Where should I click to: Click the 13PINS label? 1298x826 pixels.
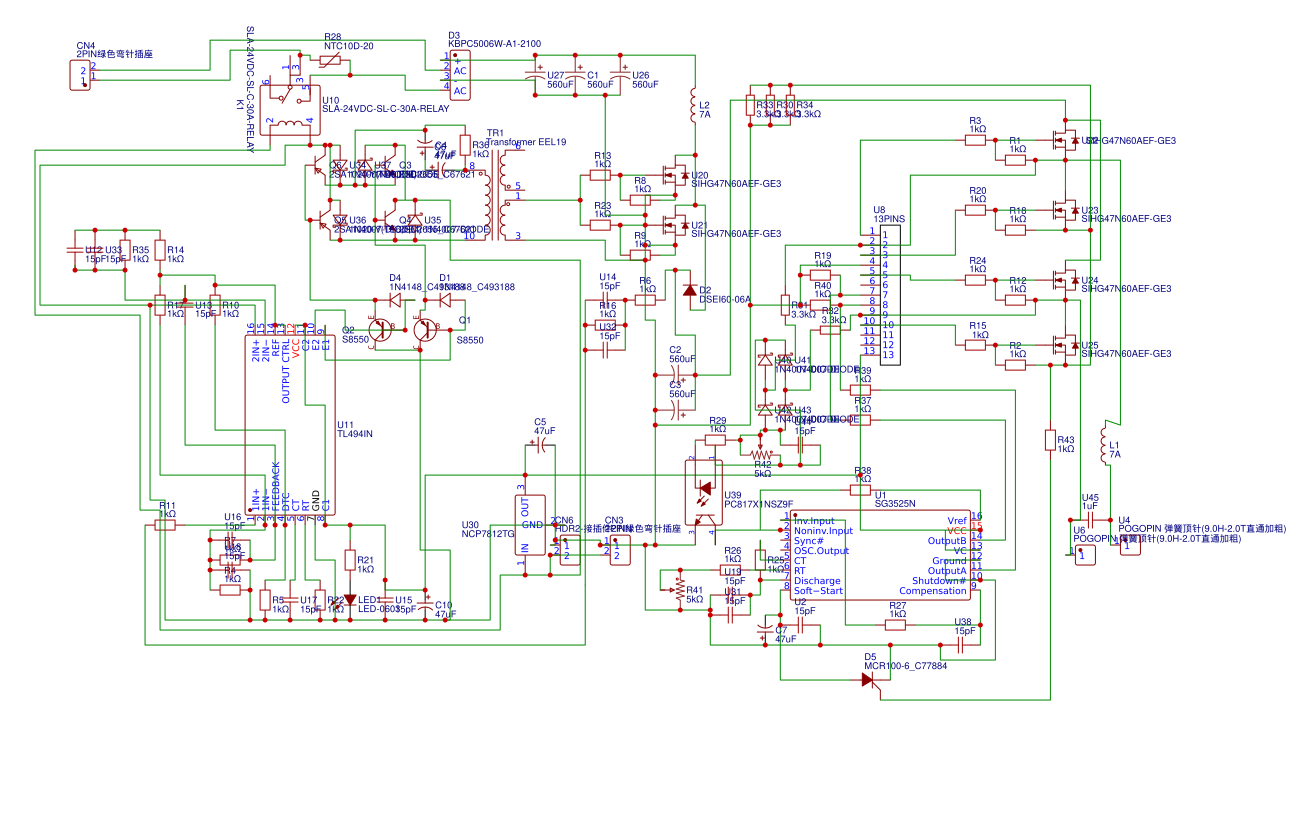coord(889,218)
